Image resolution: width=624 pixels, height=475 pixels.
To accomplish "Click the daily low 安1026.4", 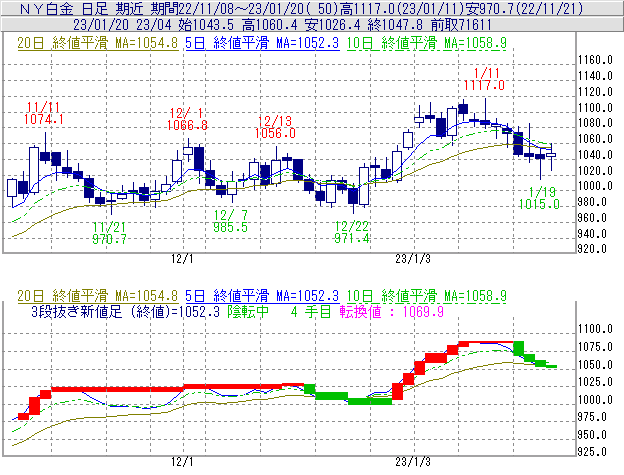I will coord(332,25).
